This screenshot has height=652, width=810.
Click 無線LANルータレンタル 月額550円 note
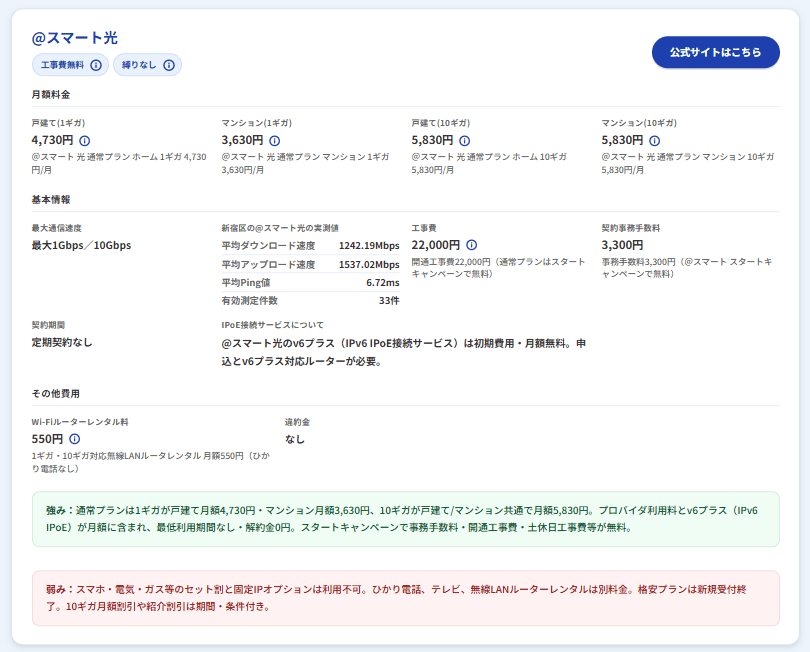coord(150,462)
